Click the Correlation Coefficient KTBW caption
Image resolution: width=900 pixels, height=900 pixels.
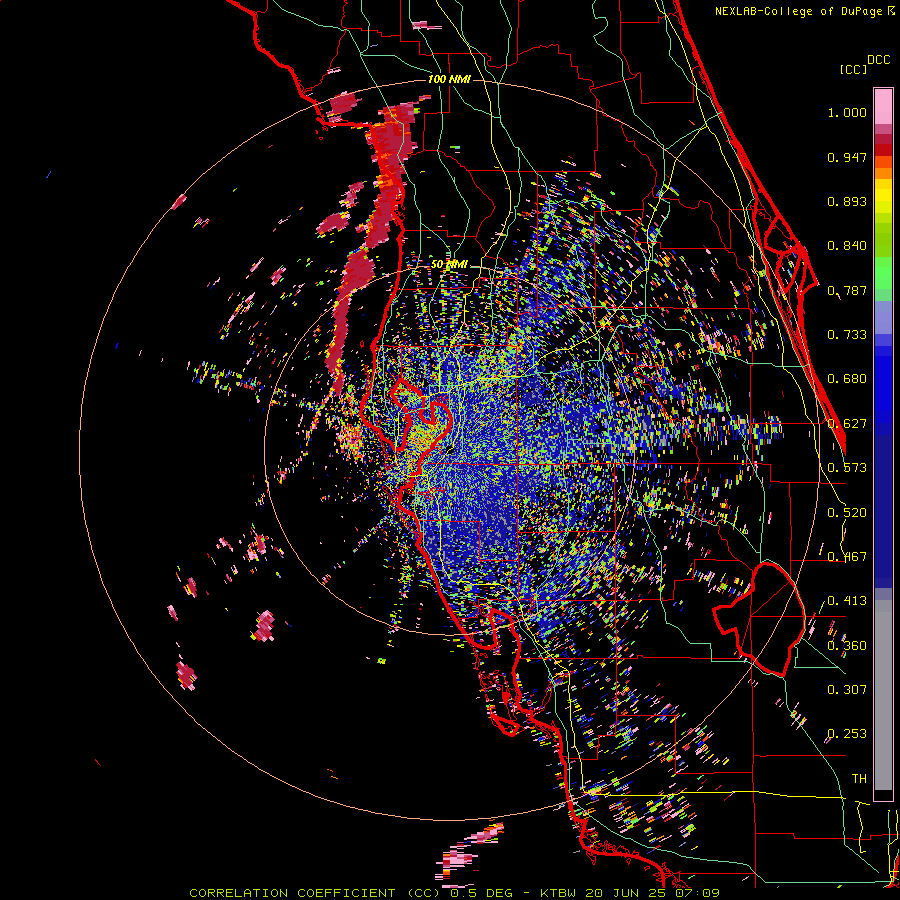[x=454, y=893]
